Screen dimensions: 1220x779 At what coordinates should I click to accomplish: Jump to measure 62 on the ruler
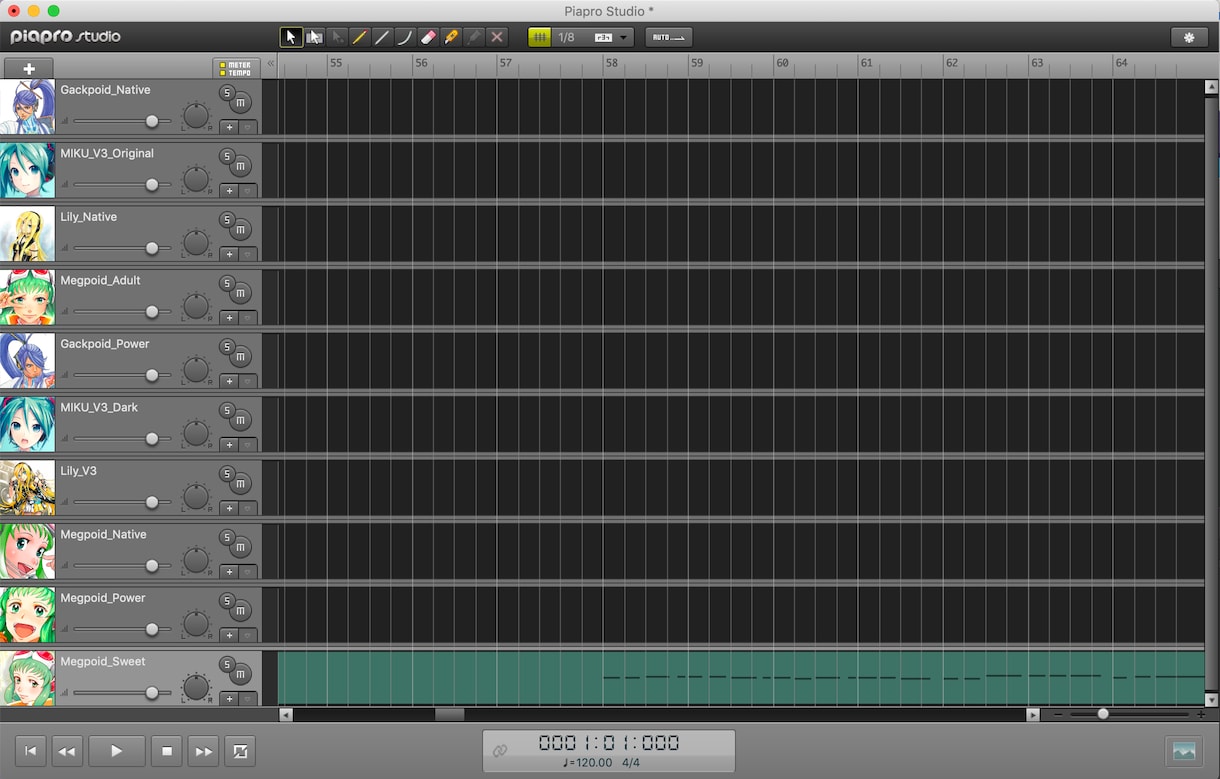coord(951,63)
